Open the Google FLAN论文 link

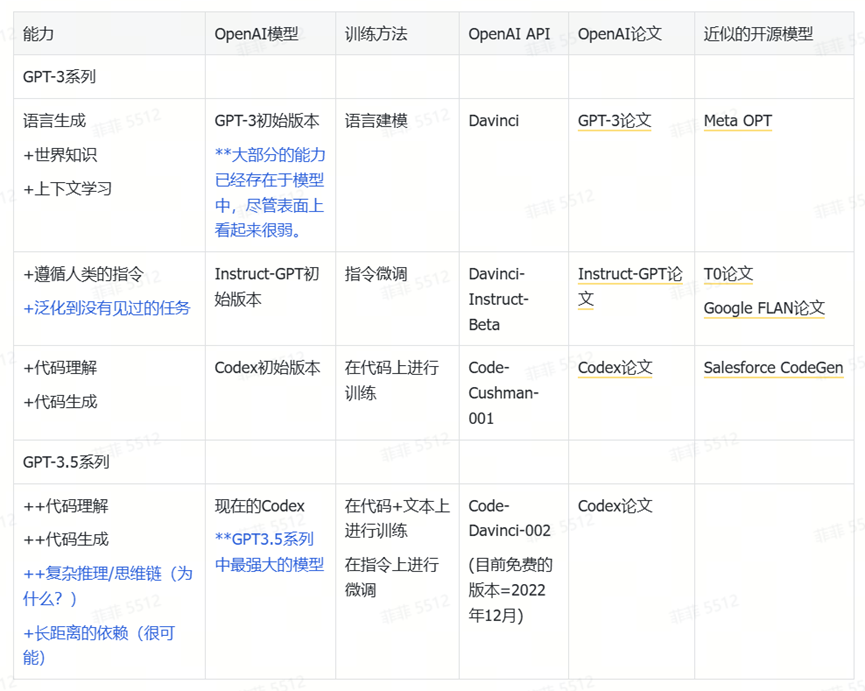pyautogui.click(x=765, y=307)
